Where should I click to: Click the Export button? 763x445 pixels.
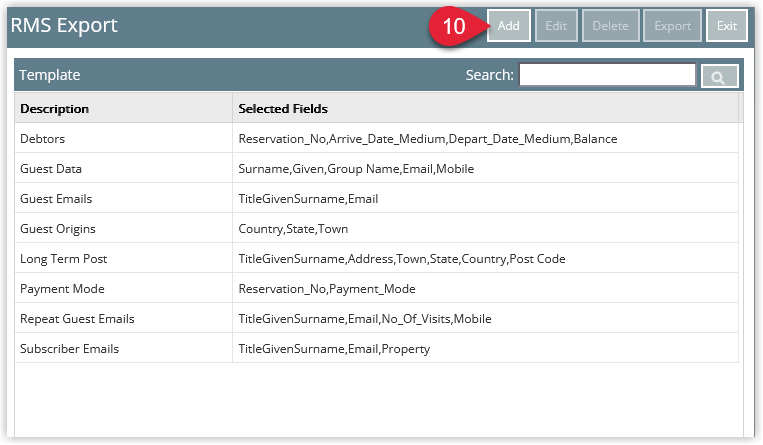click(672, 26)
